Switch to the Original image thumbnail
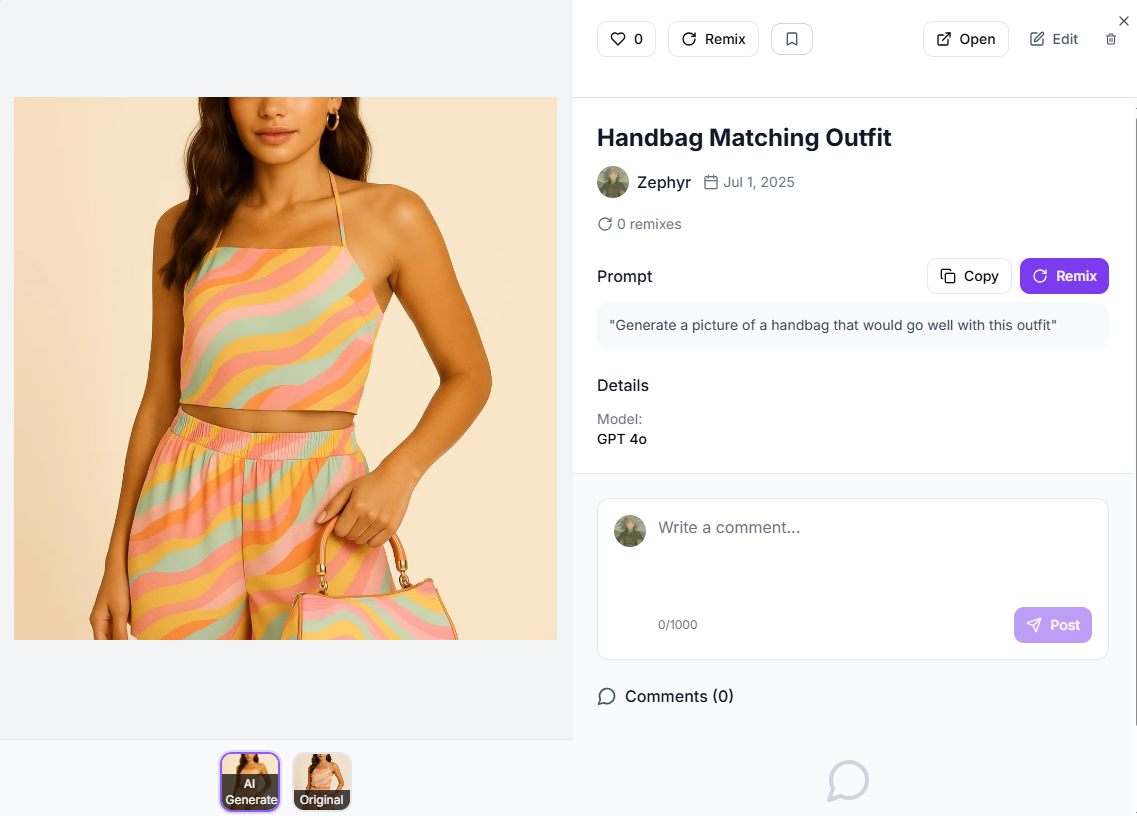 tap(322, 781)
